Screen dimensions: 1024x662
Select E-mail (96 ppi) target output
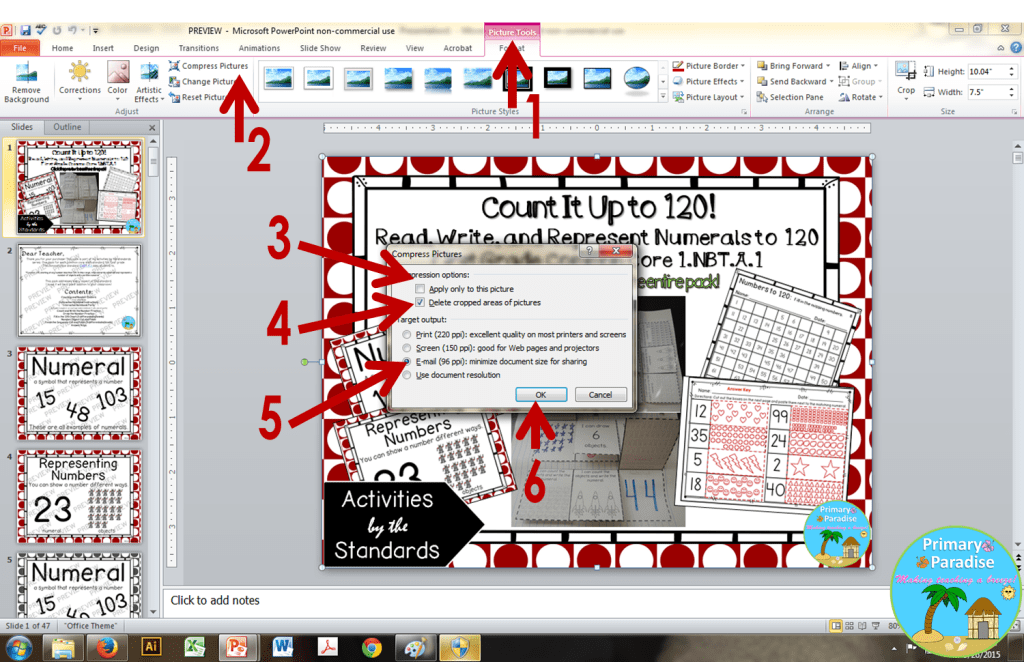click(407, 361)
